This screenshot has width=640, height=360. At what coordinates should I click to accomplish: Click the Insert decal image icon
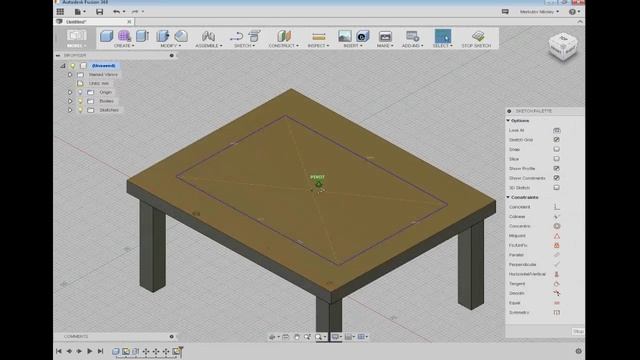344,36
